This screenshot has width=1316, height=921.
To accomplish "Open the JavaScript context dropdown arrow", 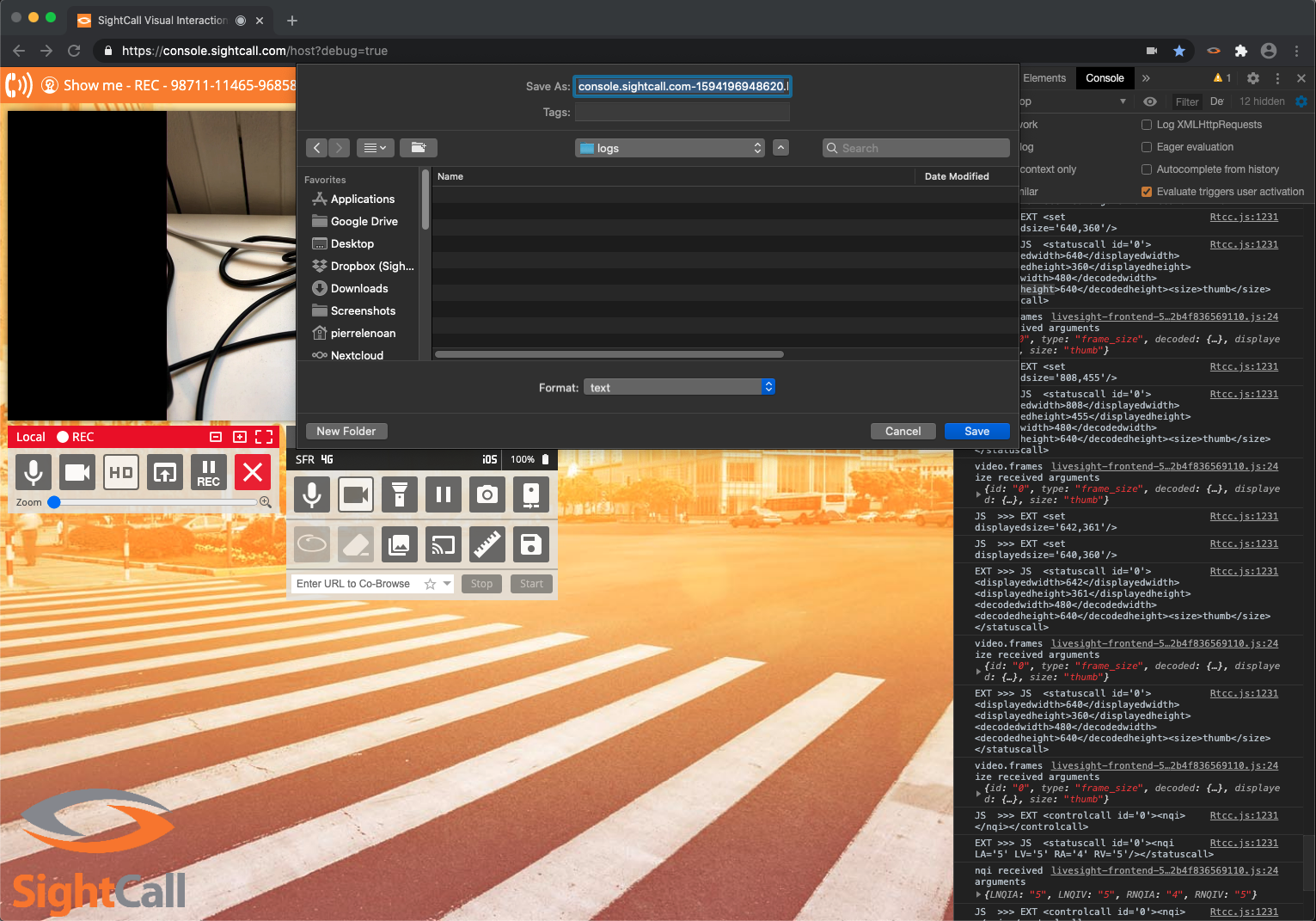I will coord(1123,101).
